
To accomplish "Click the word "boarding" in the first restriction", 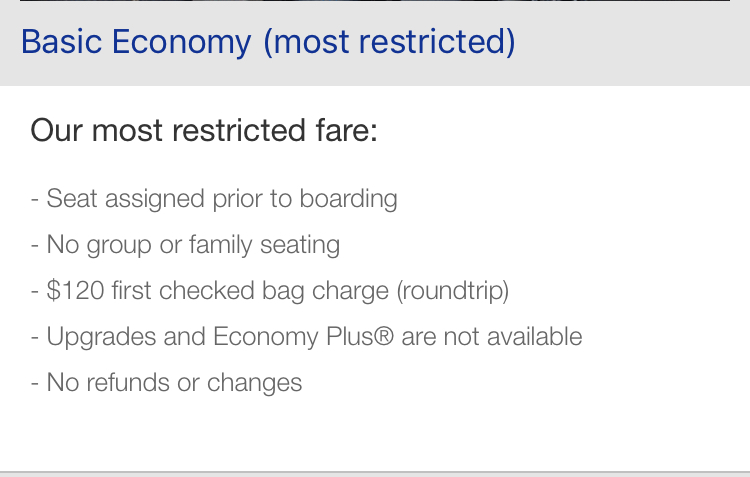I will [x=349, y=199].
